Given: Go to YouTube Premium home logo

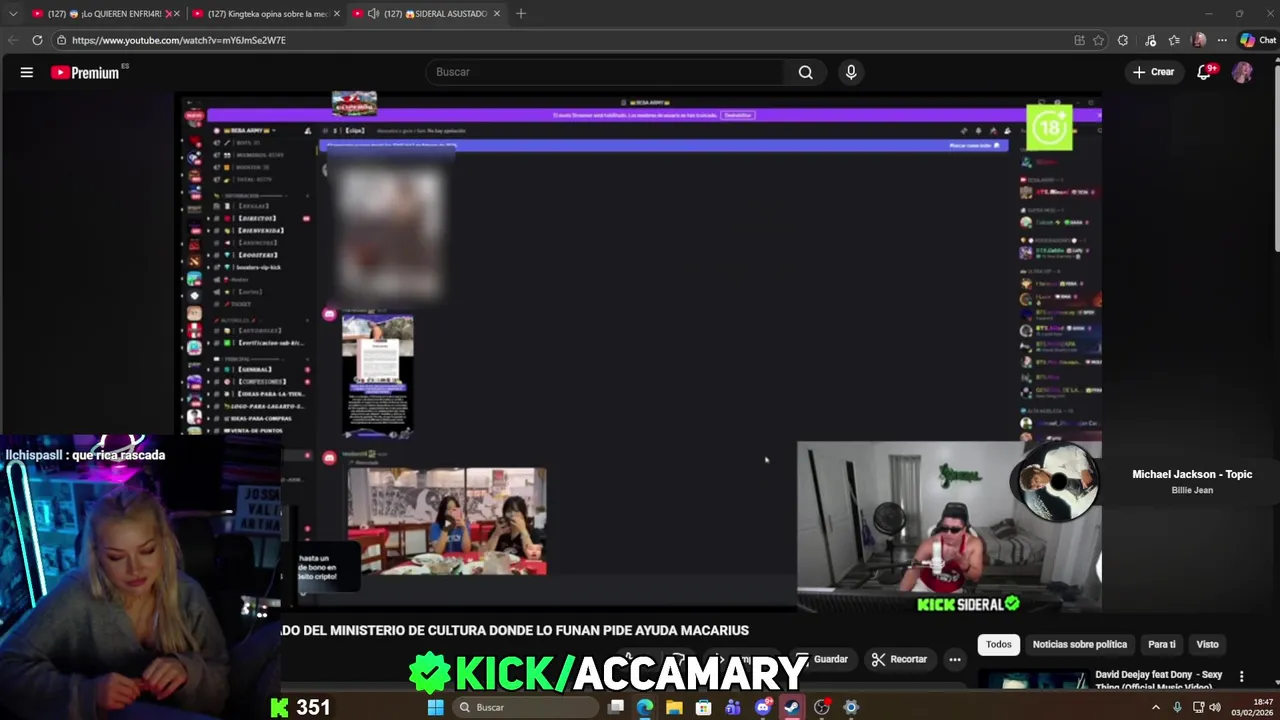Looking at the screenshot, I should (86, 72).
